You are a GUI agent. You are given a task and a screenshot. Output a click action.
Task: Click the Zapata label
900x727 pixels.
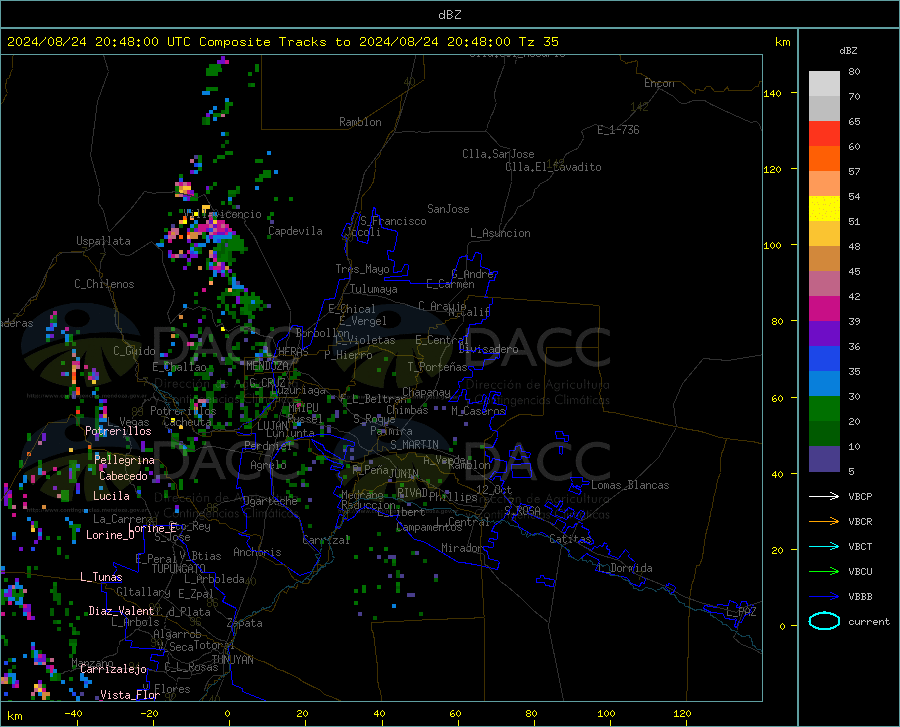(x=245, y=623)
